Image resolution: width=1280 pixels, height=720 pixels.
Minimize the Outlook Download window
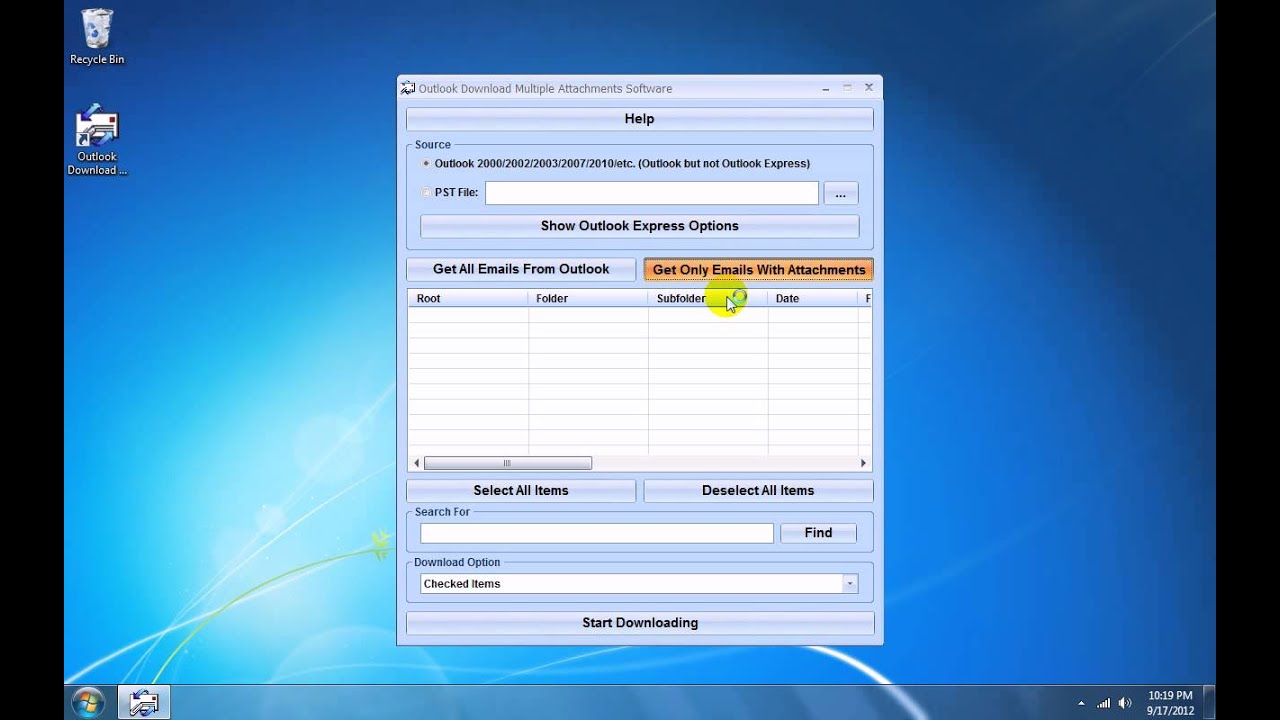(x=826, y=88)
